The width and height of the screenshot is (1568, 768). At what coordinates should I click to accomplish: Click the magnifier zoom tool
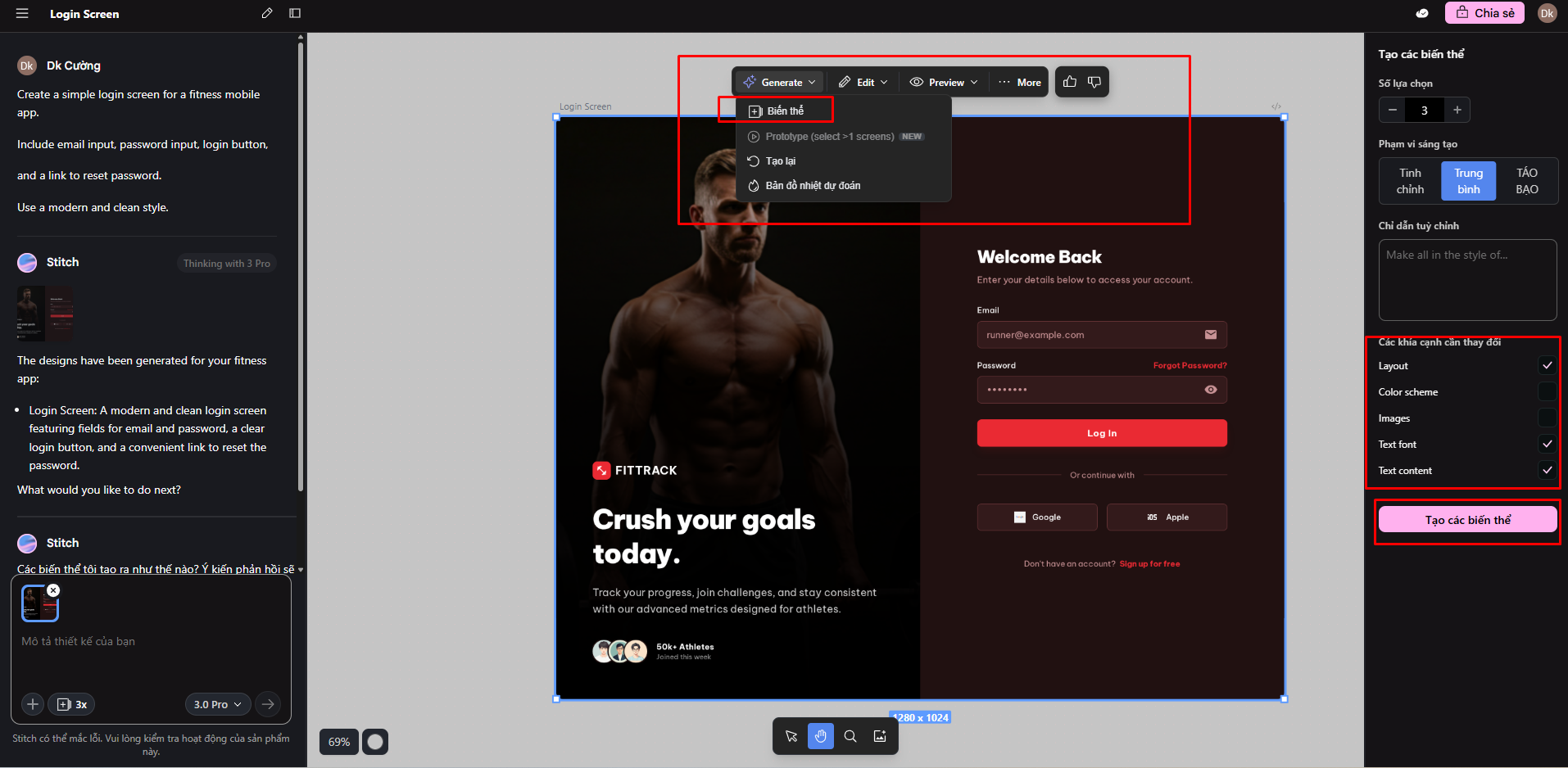[850, 736]
